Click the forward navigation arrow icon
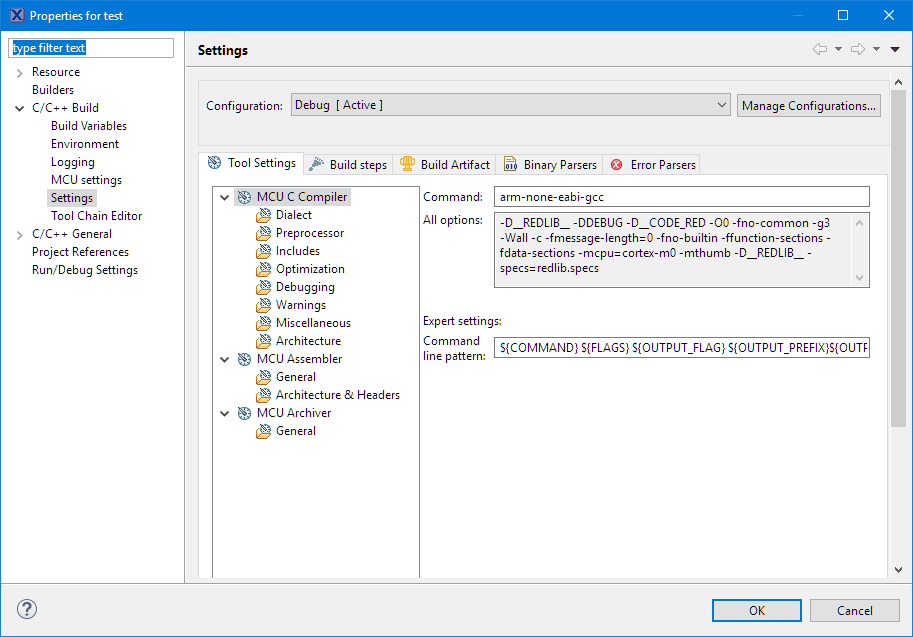The height and width of the screenshot is (637, 913). [x=857, y=49]
